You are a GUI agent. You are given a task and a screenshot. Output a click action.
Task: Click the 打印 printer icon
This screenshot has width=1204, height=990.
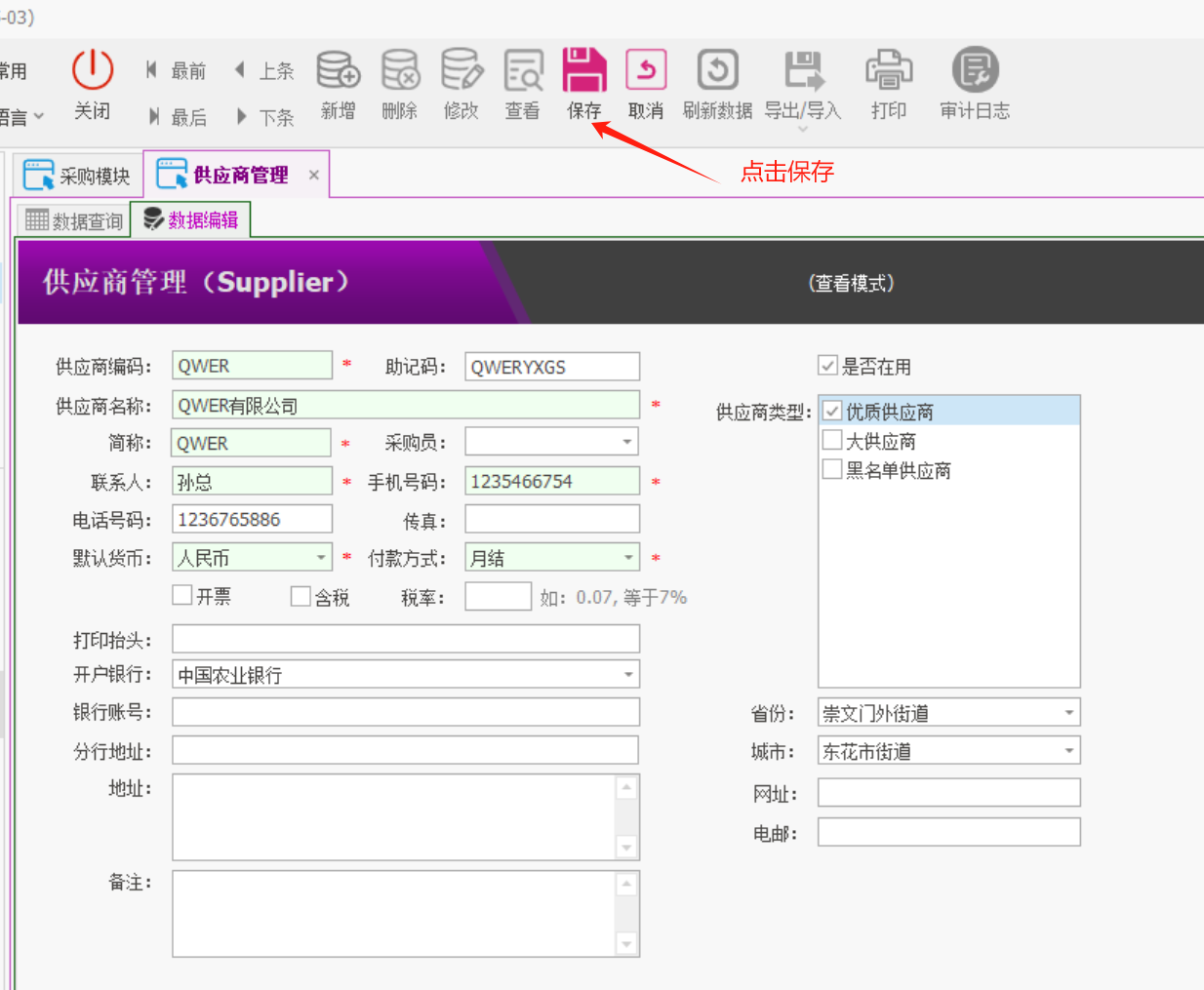pyautogui.click(x=889, y=70)
